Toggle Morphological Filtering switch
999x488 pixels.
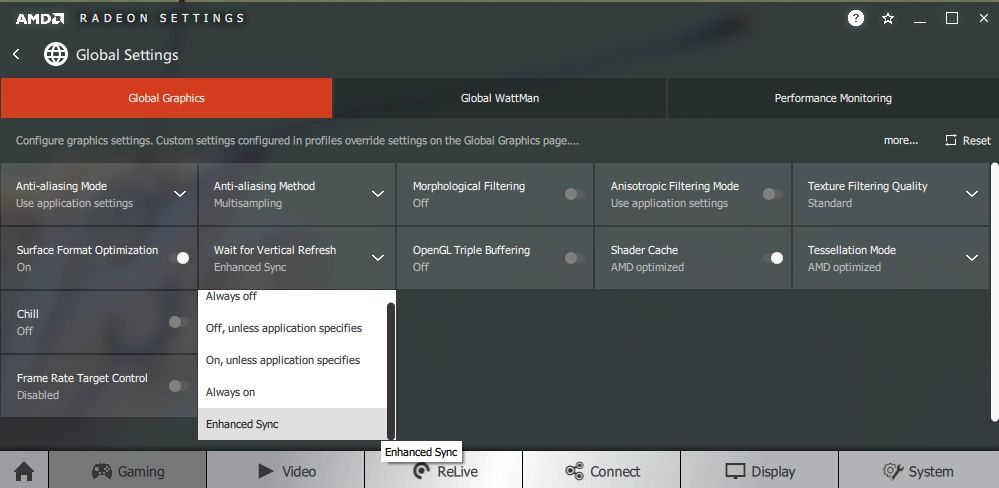click(574, 194)
